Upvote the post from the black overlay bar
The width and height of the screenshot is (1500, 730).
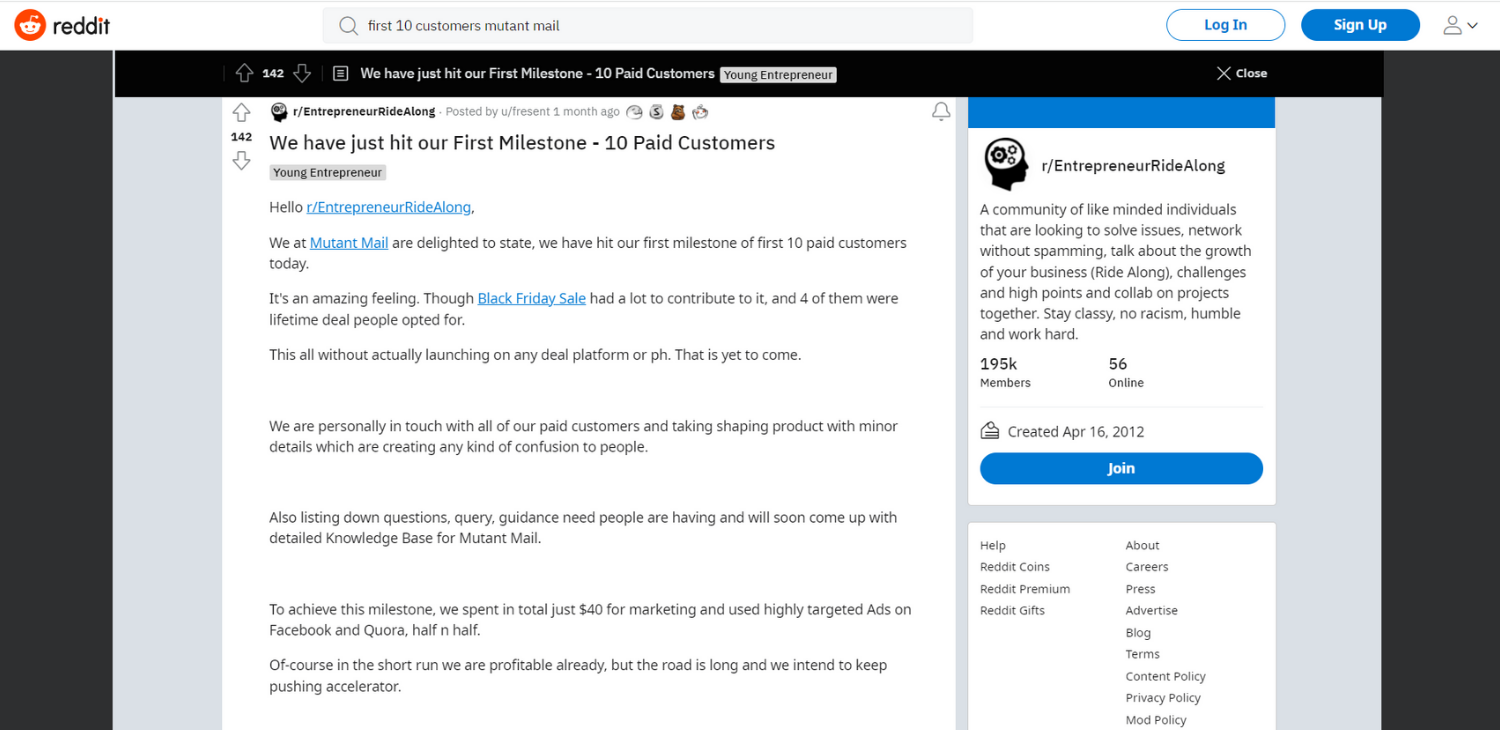click(244, 73)
